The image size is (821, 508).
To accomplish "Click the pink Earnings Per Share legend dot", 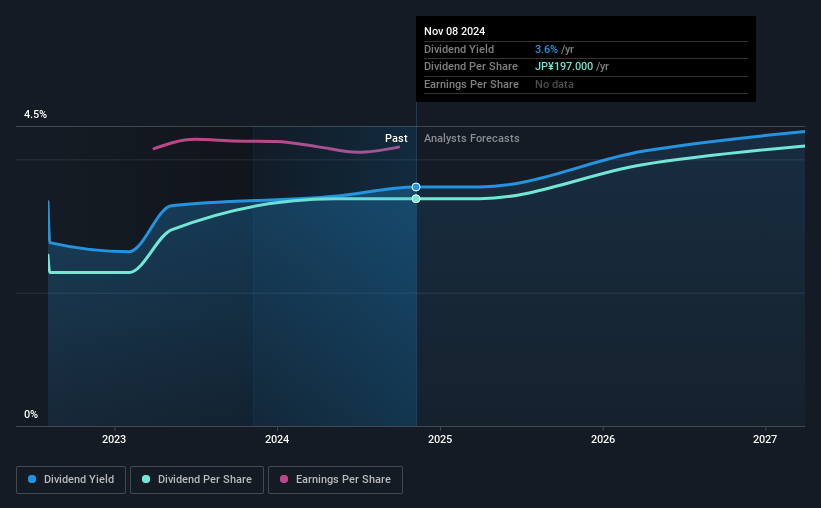I will (284, 479).
